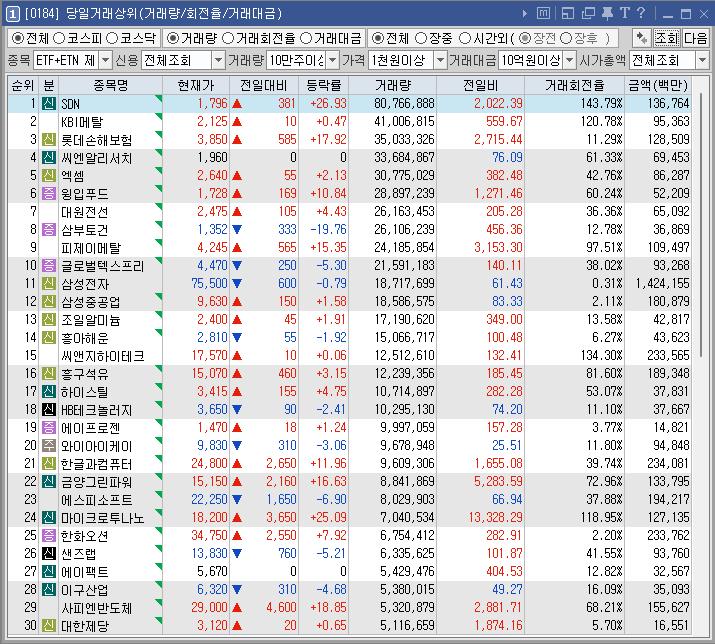Click the 신 badge next to 한글과컴퓨터
The image size is (715, 644).
click(49, 463)
